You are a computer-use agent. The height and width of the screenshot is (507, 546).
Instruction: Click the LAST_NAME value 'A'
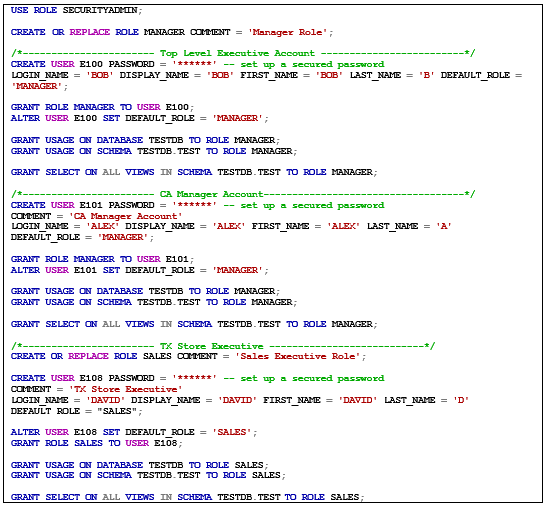point(444,226)
